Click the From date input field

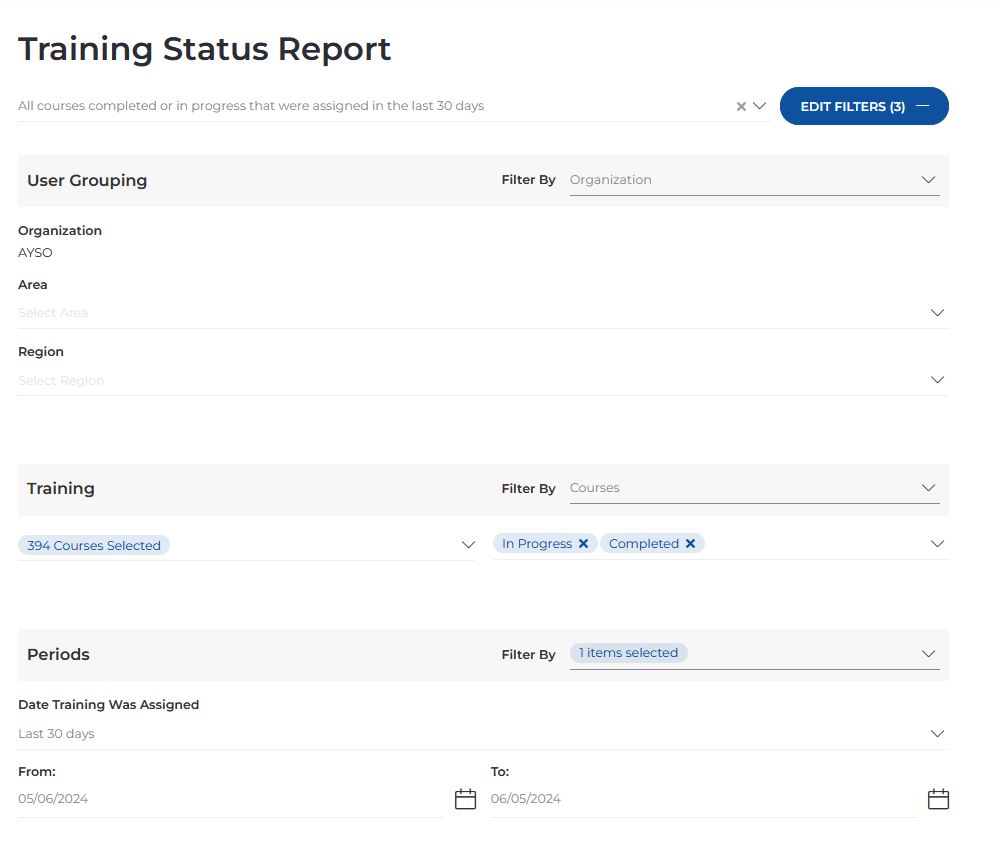pos(230,799)
